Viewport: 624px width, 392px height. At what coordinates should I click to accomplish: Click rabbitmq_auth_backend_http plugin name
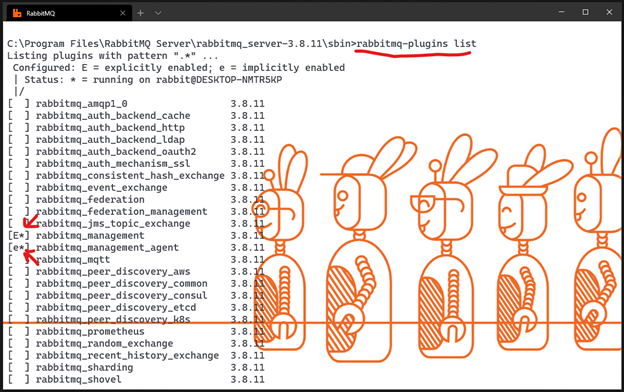(110, 128)
